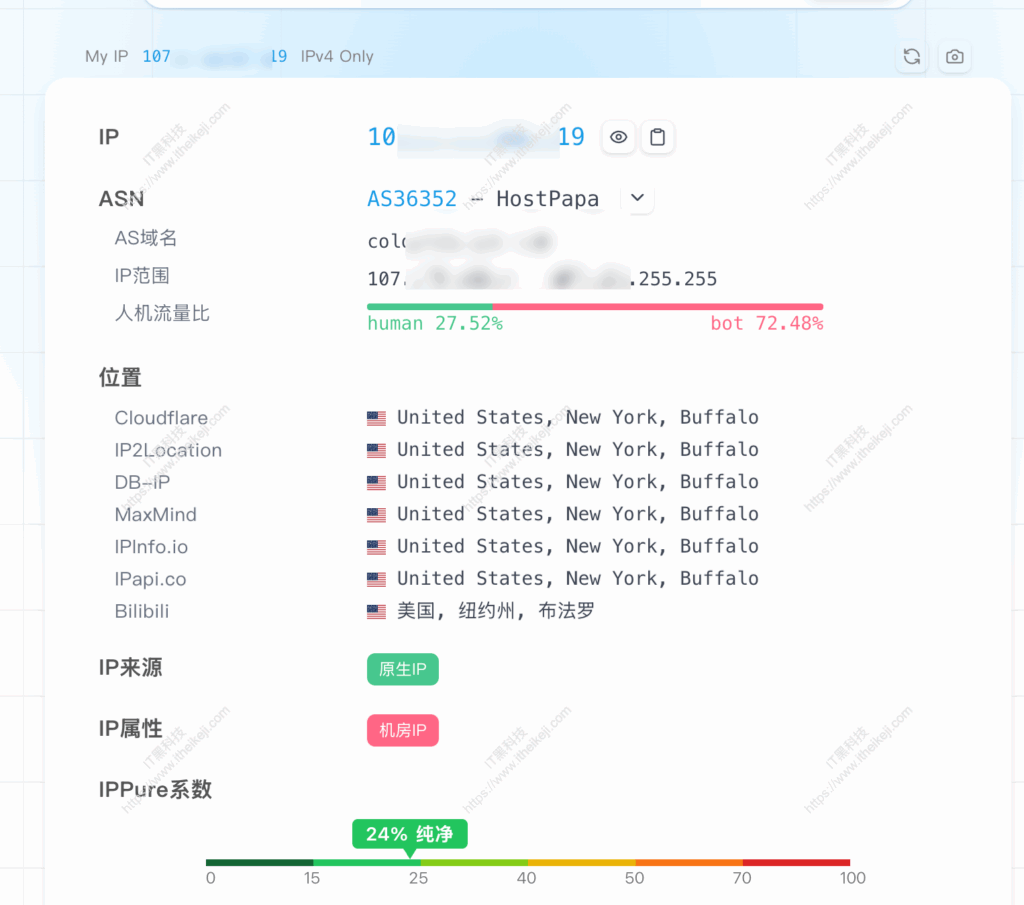The image size is (1024, 905).
Task: Expand ASN details using the chevron
Action: pyautogui.click(x=637, y=198)
